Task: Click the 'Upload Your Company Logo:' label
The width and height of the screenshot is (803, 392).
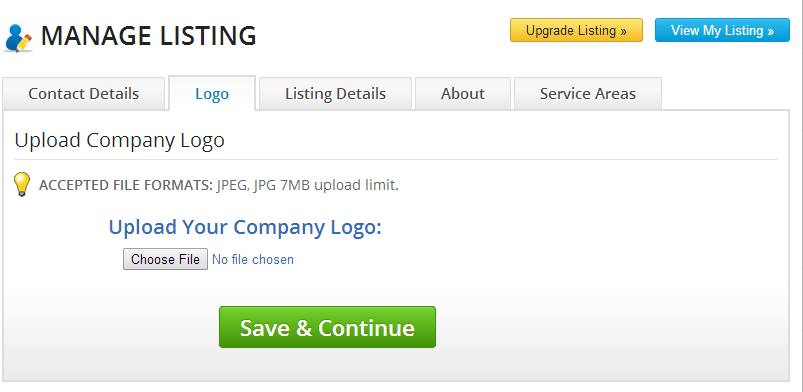Action: 245,227
